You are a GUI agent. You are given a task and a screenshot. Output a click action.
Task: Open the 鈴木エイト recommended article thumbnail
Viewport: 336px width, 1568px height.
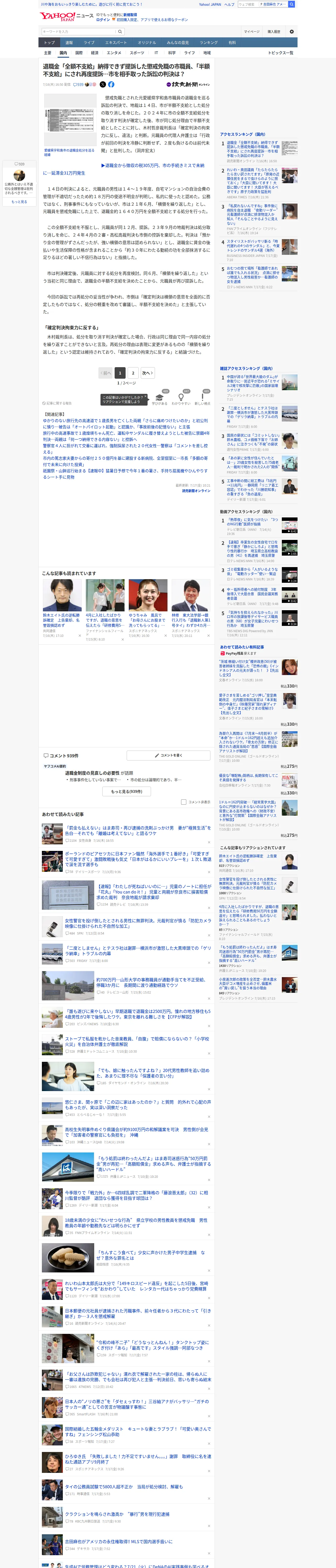[62, 595]
